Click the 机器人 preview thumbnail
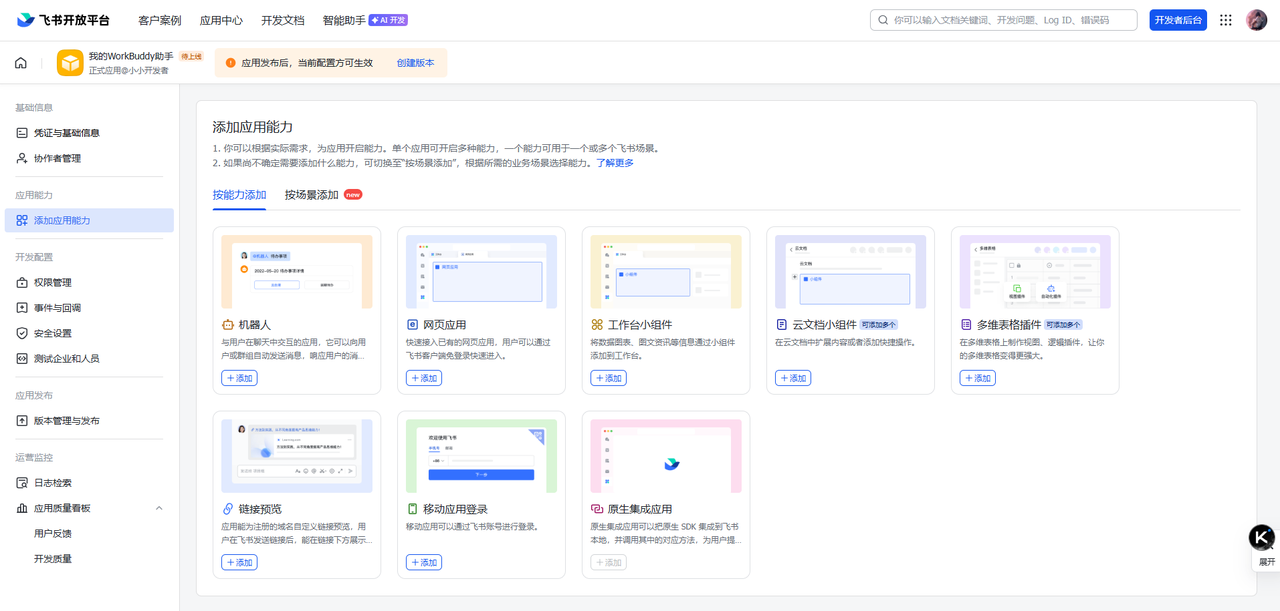The height and width of the screenshot is (611, 1280). pyautogui.click(x=297, y=272)
